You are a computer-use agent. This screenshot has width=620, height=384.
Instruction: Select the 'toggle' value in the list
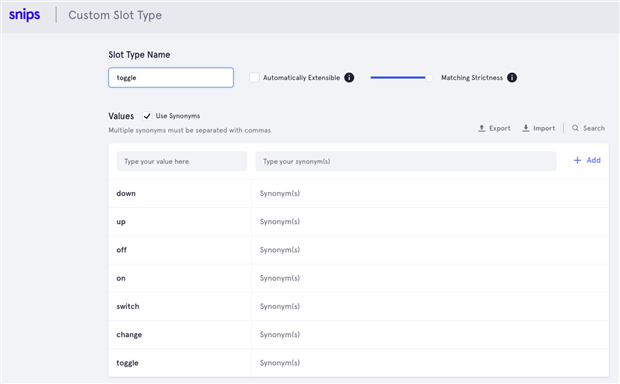[127, 363]
